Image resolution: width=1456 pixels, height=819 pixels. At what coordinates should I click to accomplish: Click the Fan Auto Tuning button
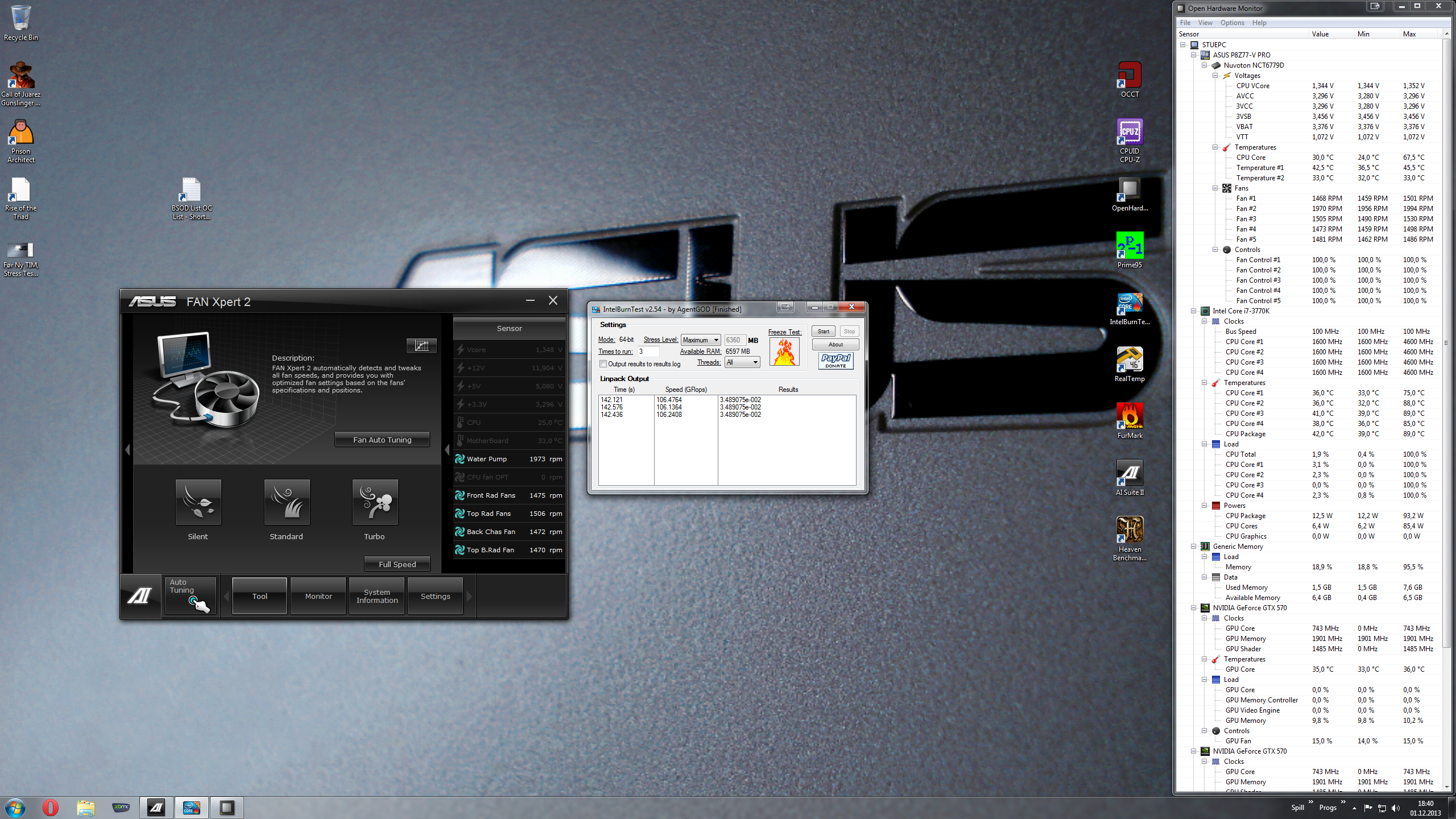[x=382, y=440]
